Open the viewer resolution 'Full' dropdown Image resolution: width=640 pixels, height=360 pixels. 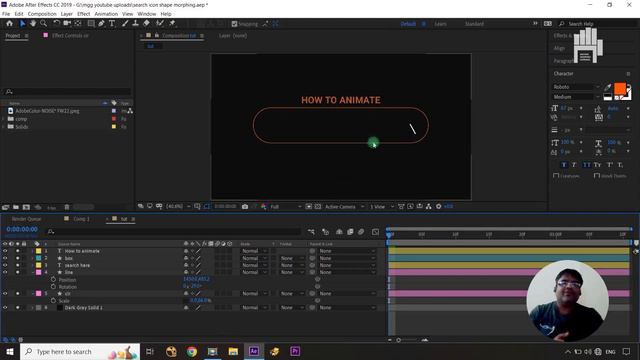[286, 207]
